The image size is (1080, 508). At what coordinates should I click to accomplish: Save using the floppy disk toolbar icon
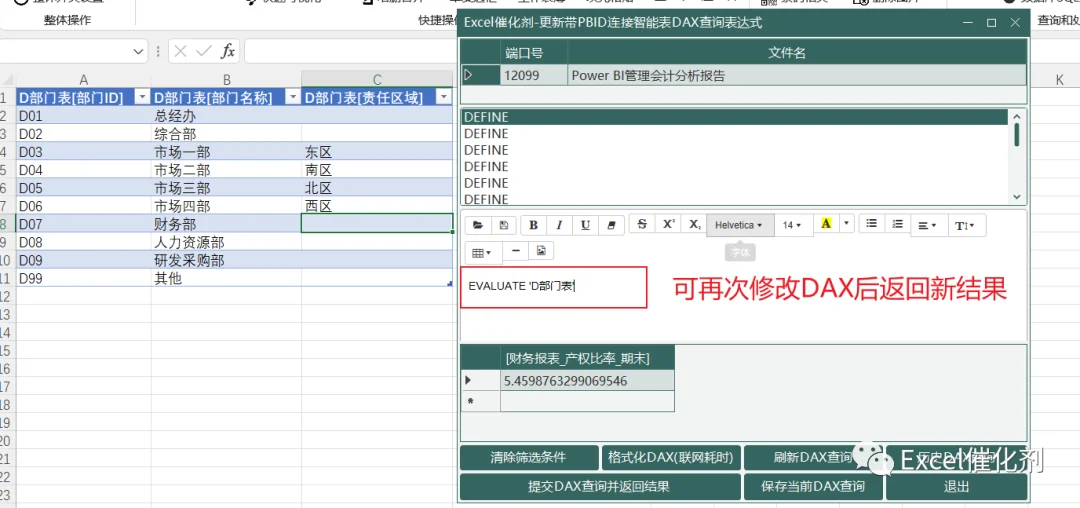[x=503, y=225]
